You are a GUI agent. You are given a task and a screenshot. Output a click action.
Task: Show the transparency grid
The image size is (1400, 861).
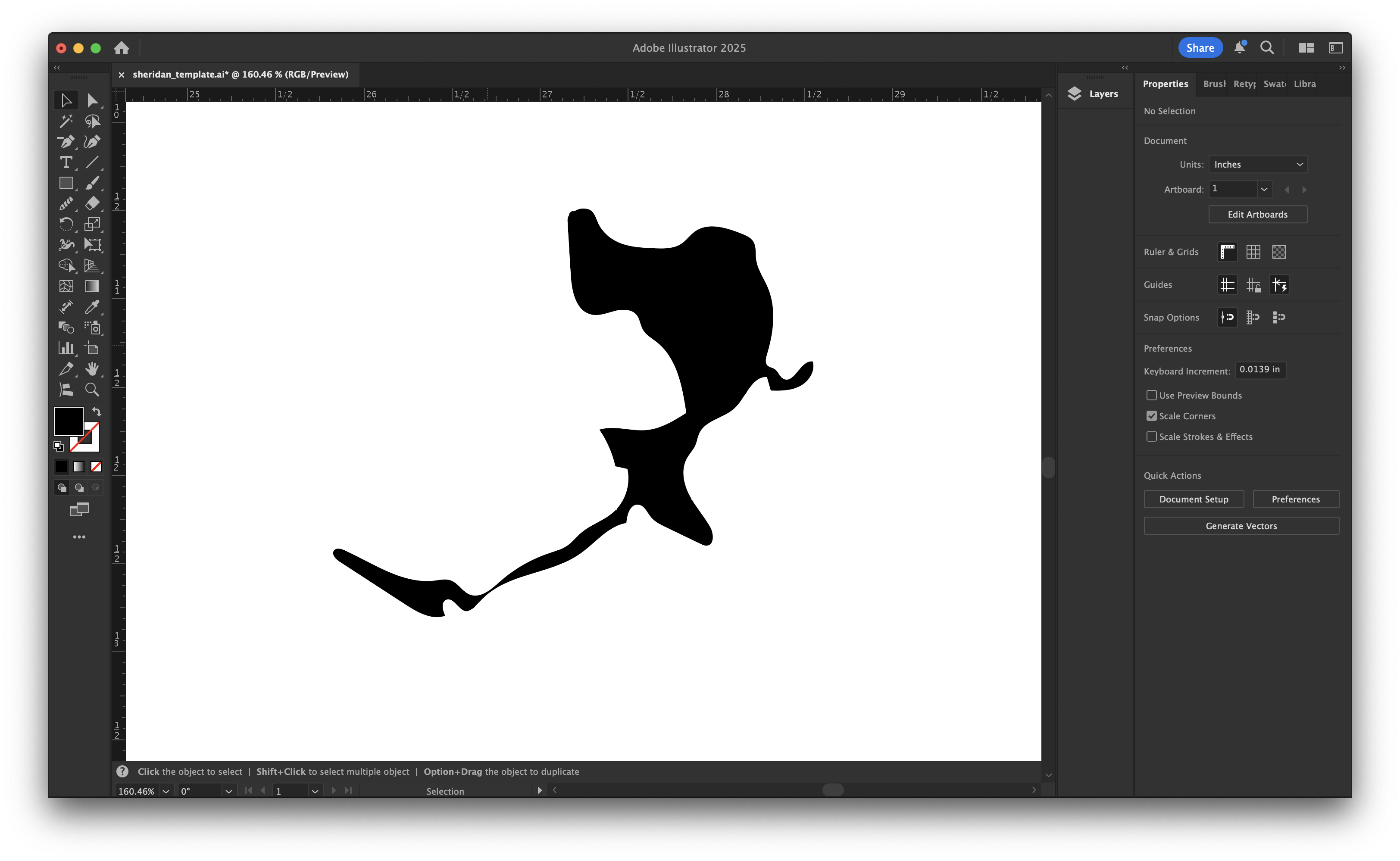(x=1279, y=252)
